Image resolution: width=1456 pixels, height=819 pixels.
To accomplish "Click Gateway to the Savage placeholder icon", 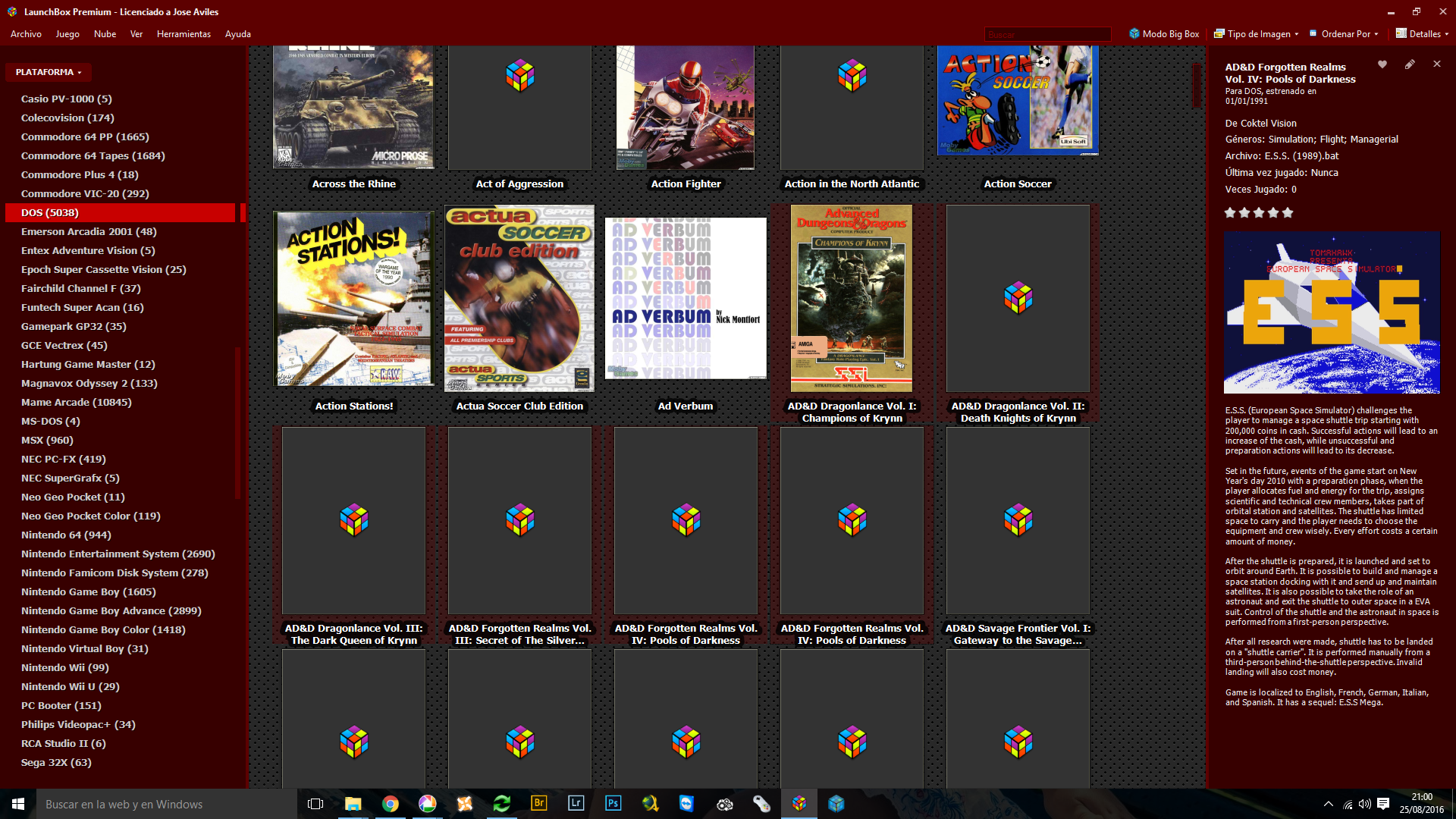I will click(1018, 520).
